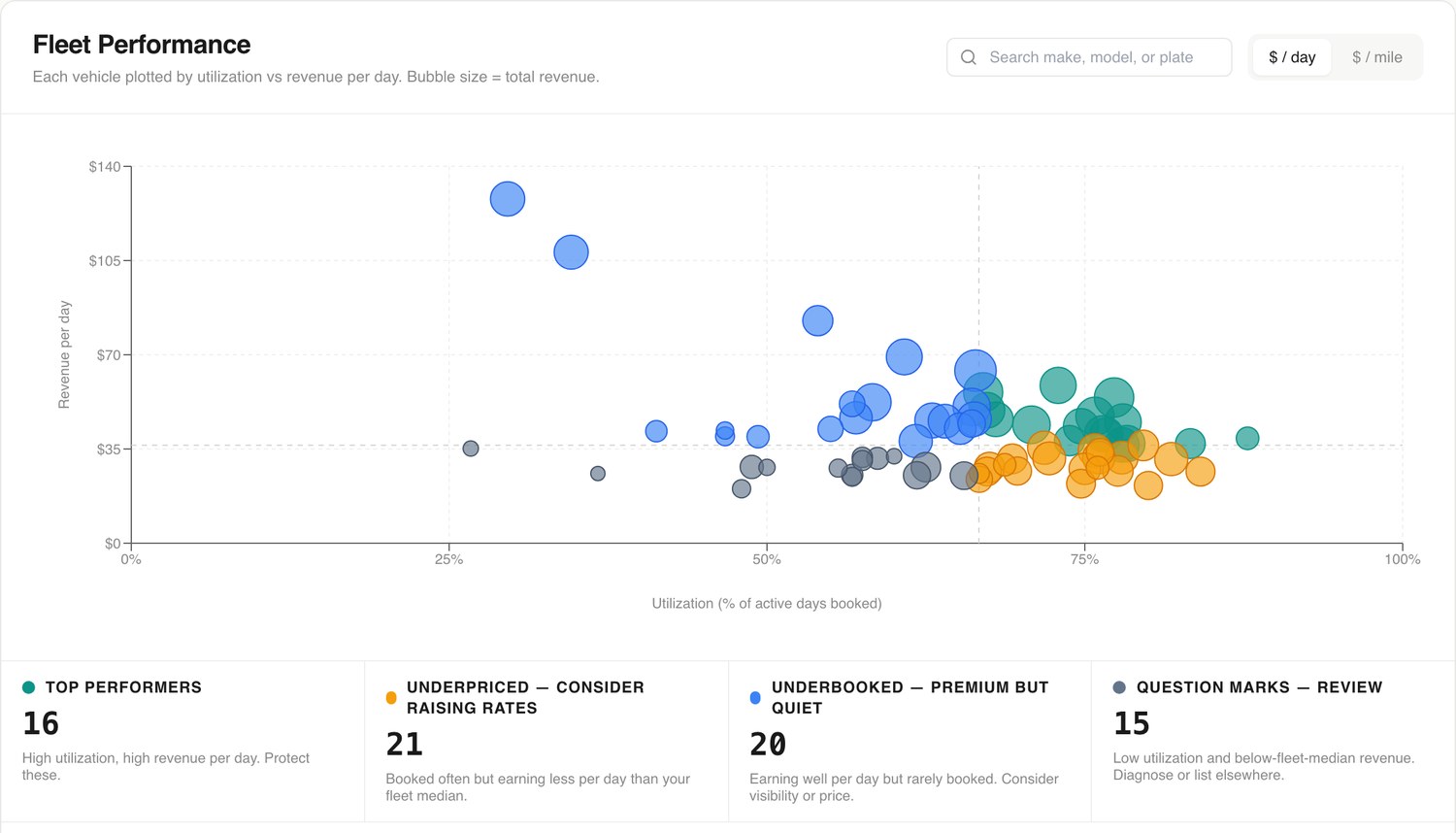Click the gray Question Marks legend dot
The width and height of the screenshot is (1456, 833).
pyautogui.click(x=1119, y=687)
